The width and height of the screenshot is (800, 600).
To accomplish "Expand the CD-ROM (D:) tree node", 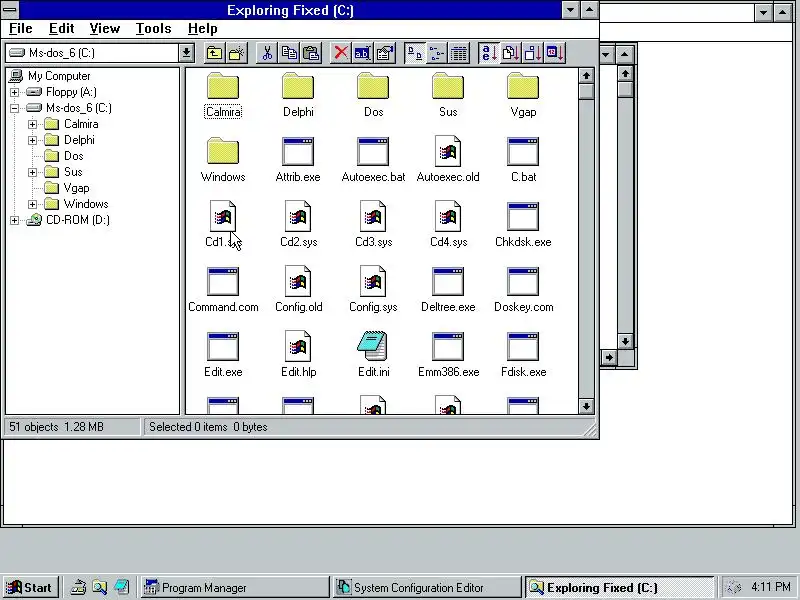I will click(x=15, y=220).
